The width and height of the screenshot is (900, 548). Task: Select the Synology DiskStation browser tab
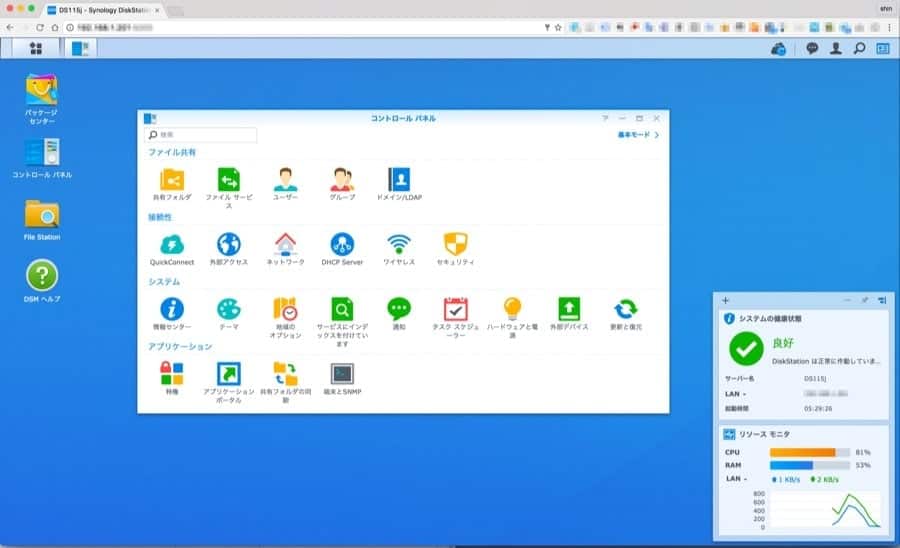(103, 10)
